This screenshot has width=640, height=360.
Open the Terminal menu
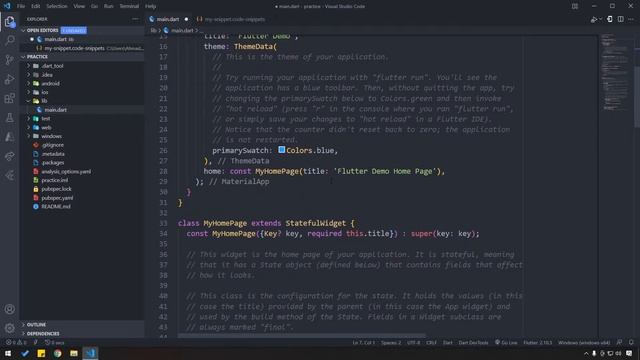click(x=129, y=6)
